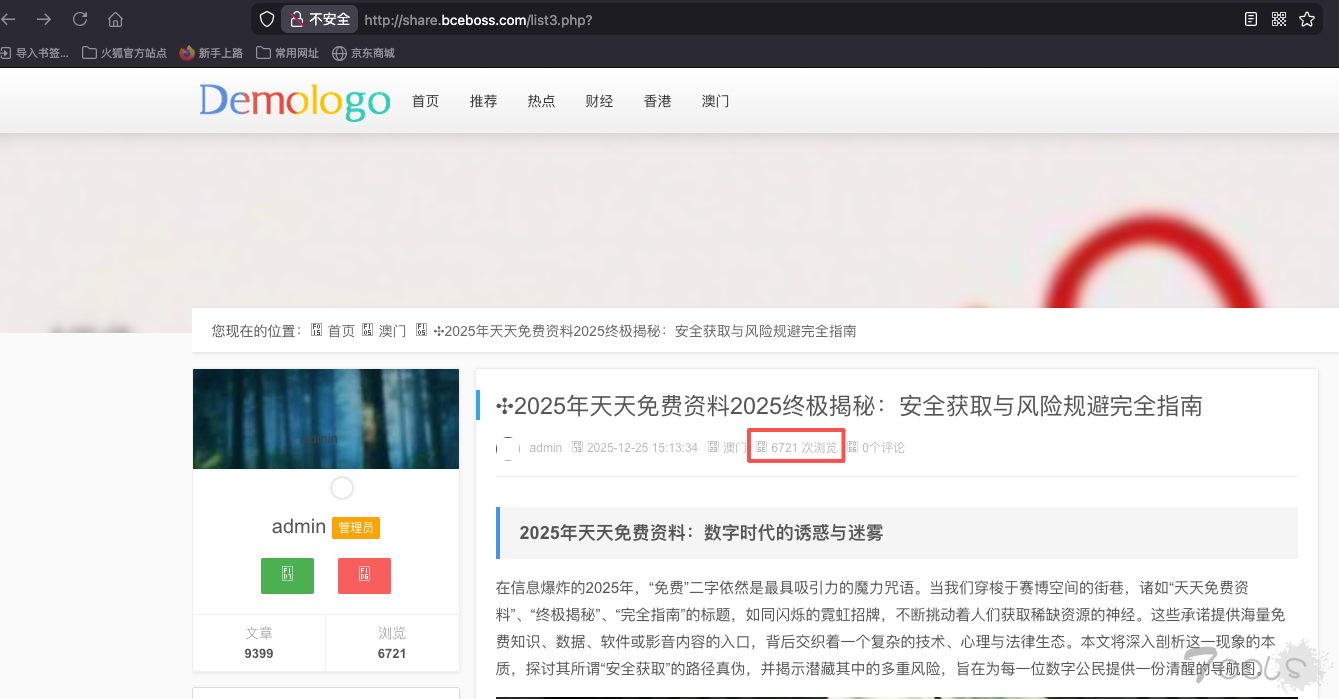Open 新手上路 Firefox bookmark
The height and width of the screenshot is (699, 1339).
point(211,53)
